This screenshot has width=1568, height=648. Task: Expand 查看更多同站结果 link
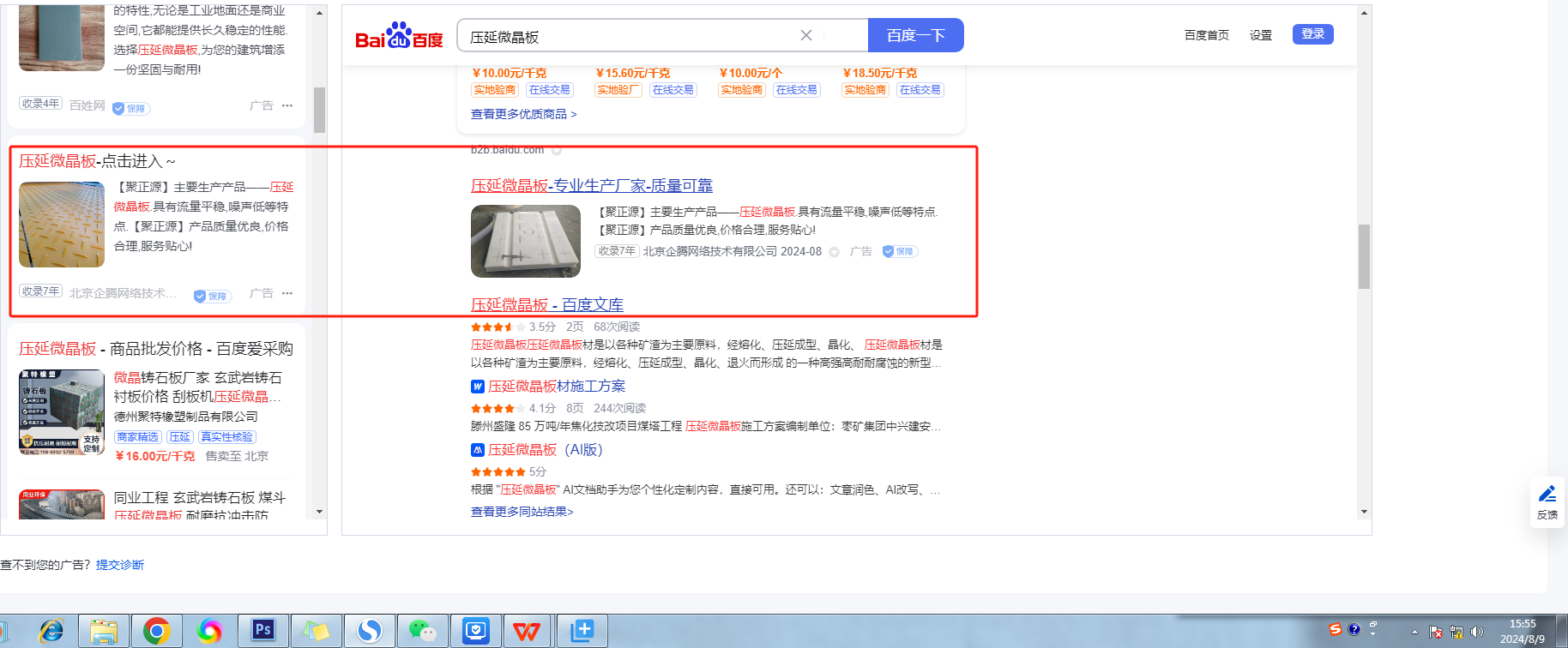522,512
